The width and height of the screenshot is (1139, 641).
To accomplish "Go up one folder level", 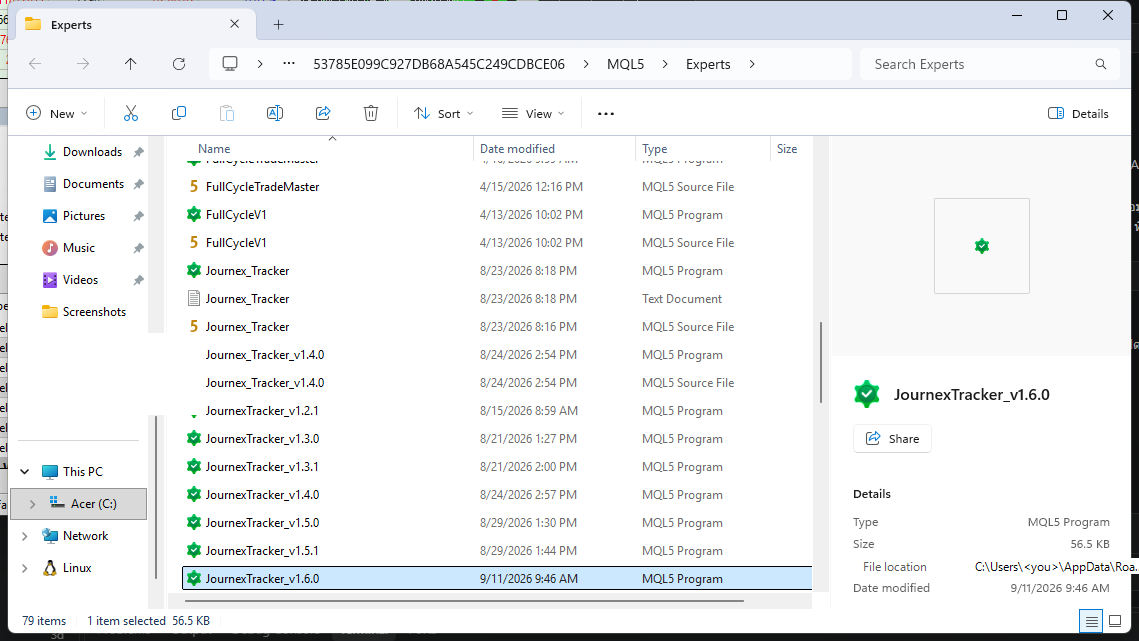I will pyautogui.click(x=131, y=64).
